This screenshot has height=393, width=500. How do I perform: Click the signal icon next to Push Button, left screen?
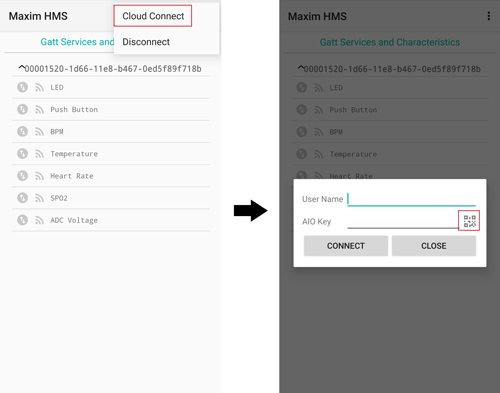coord(39,110)
